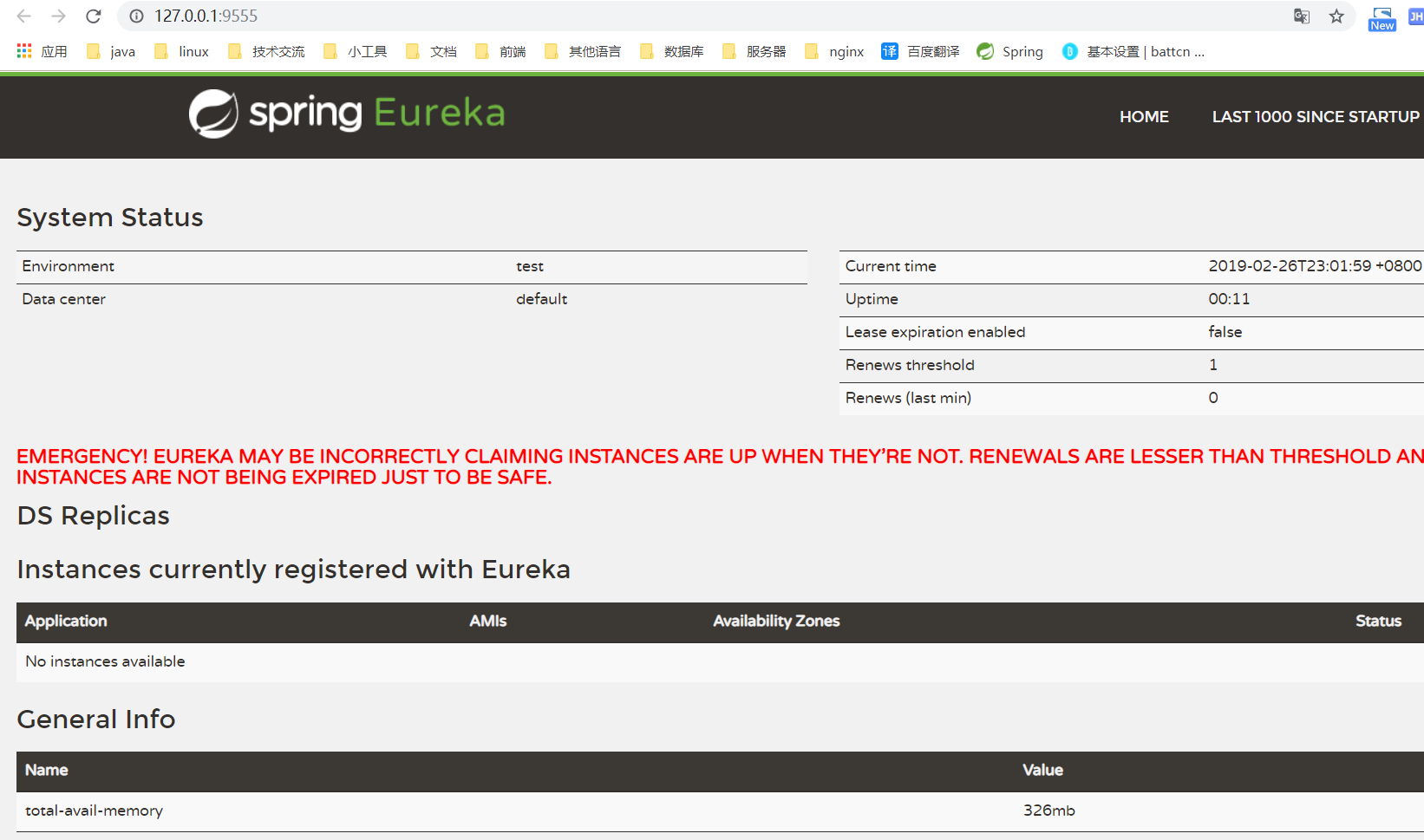Open the 服务器 bookmark folder
This screenshot has height=840, width=1424.
click(754, 51)
